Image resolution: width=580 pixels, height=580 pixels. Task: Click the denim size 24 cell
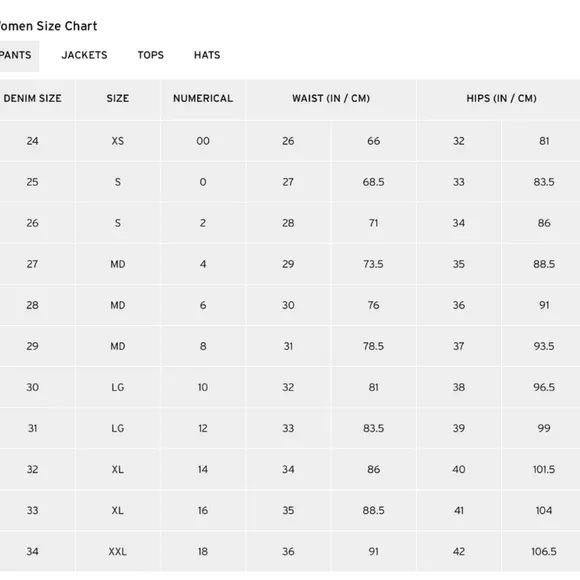(x=33, y=141)
